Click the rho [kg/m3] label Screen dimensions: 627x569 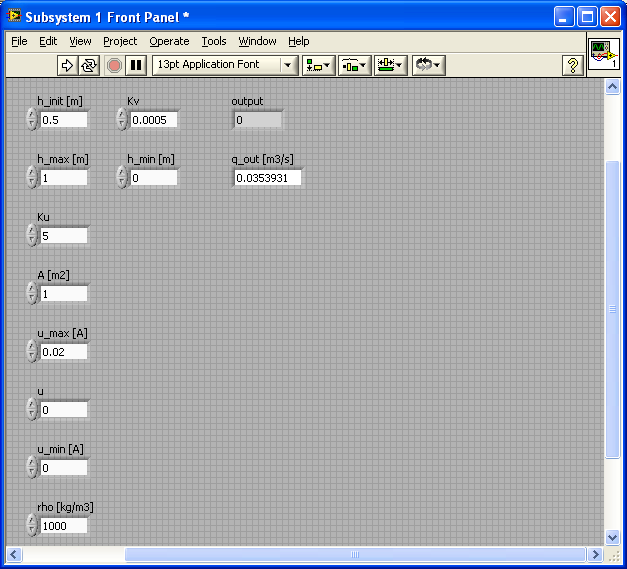coord(65,507)
